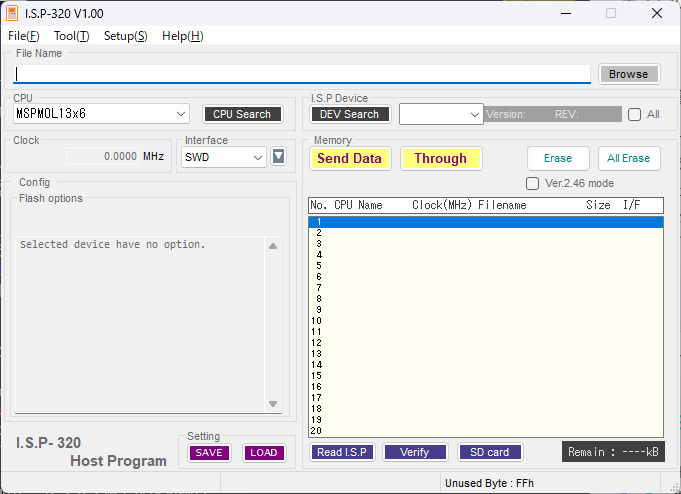Image resolution: width=681 pixels, height=494 pixels.
Task: Click the I.S.P-320 app icon in title bar
Action: 12,14
